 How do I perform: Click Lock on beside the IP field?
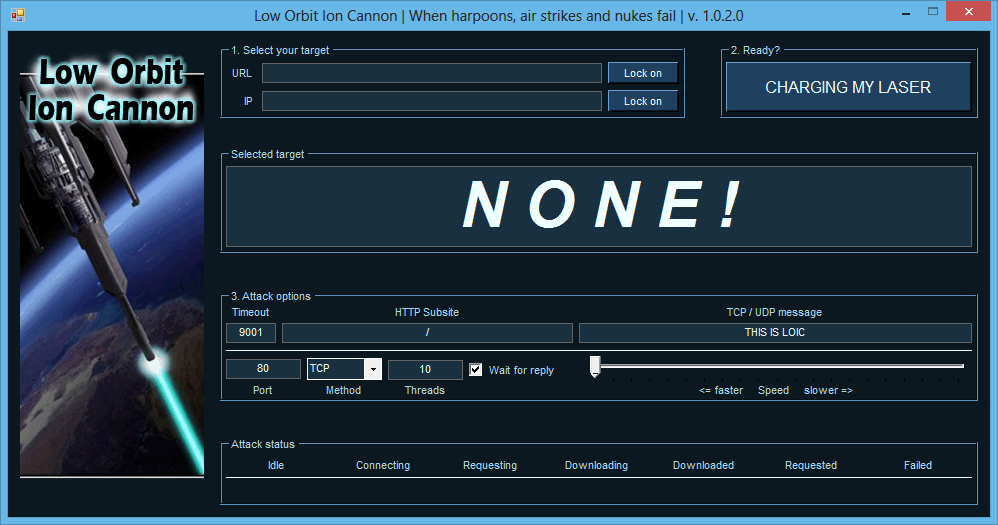[643, 101]
